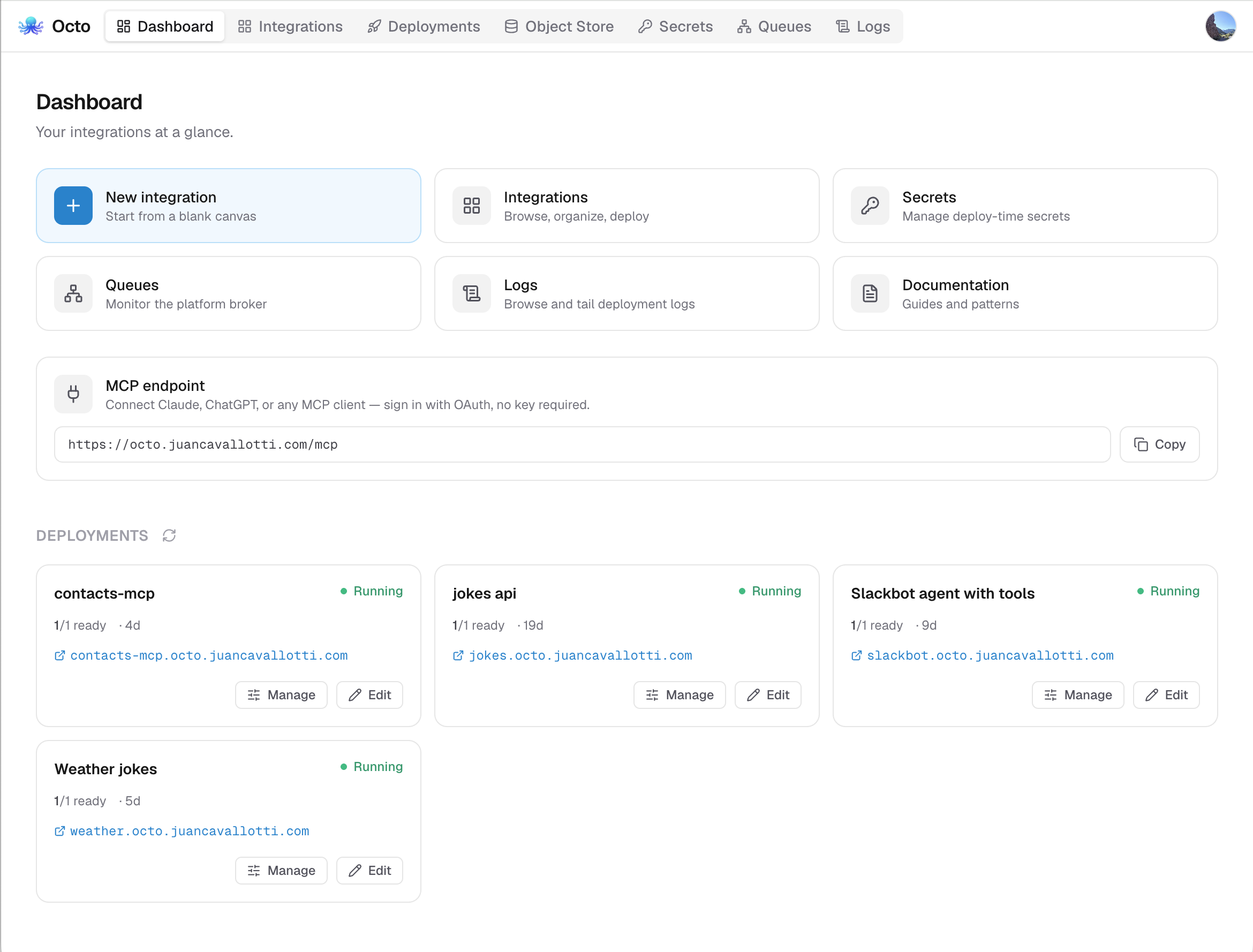Click the external link icon beside contacts-mcp URL
This screenshot has height=952, width=1253.
coord(59,655)
